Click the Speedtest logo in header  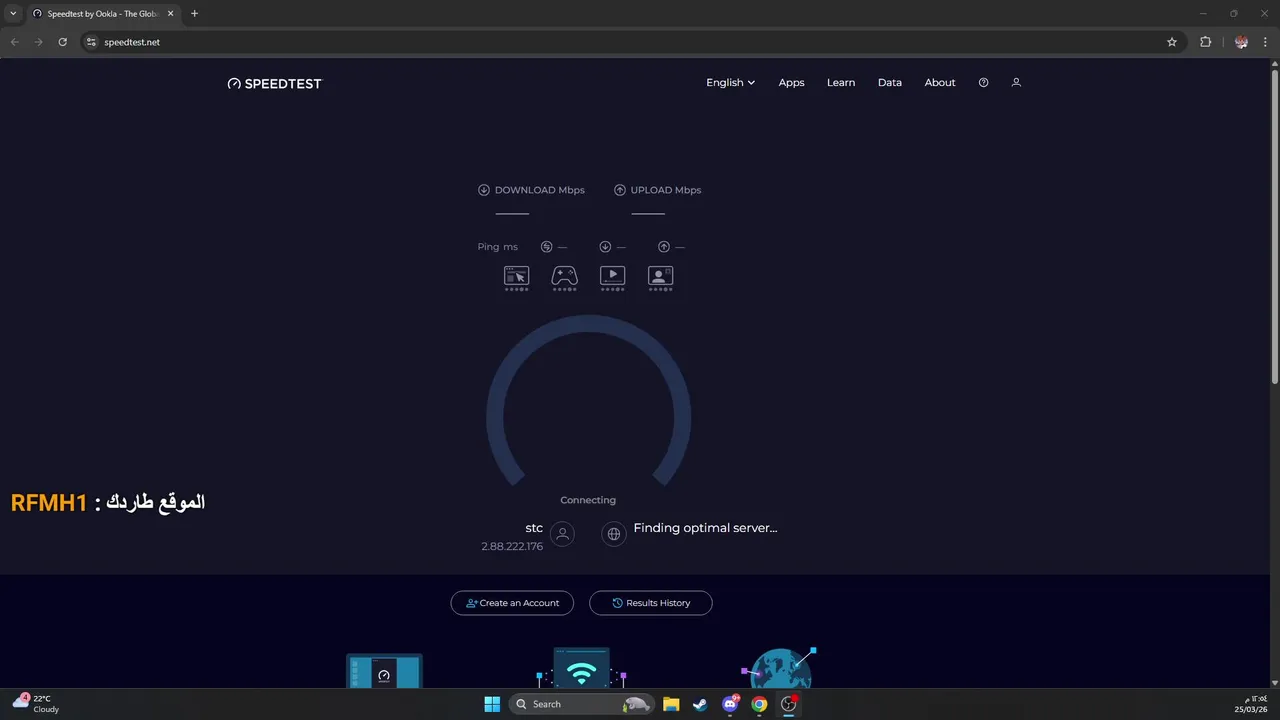275,83
